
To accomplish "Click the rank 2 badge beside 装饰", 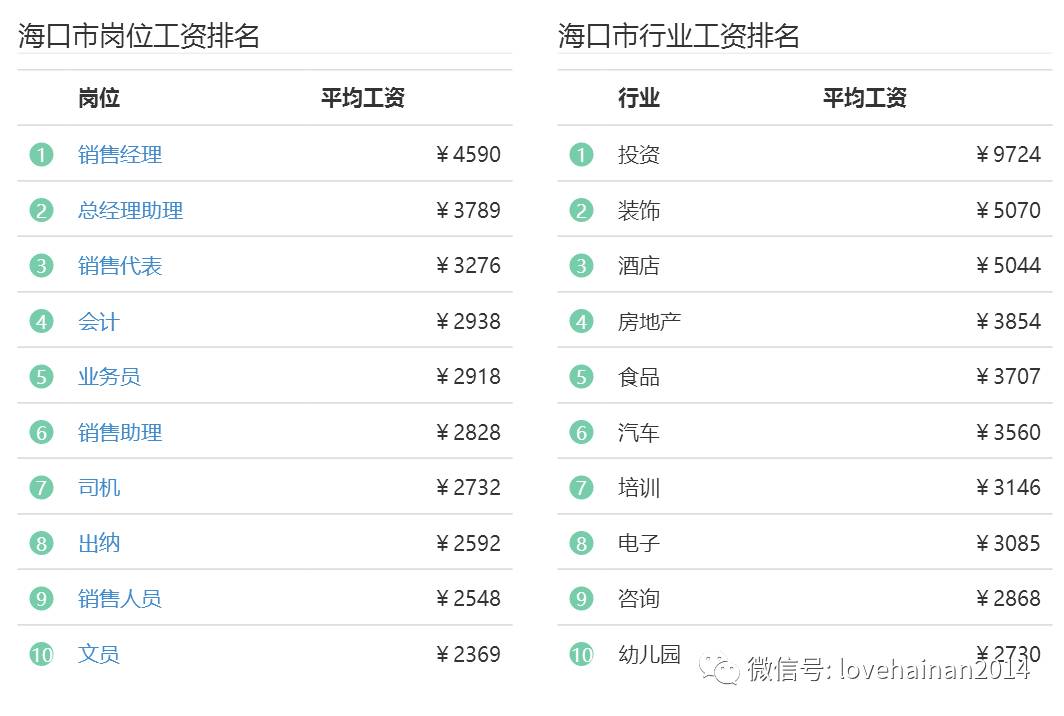I will pyautogui.click(x=580, y=210).
